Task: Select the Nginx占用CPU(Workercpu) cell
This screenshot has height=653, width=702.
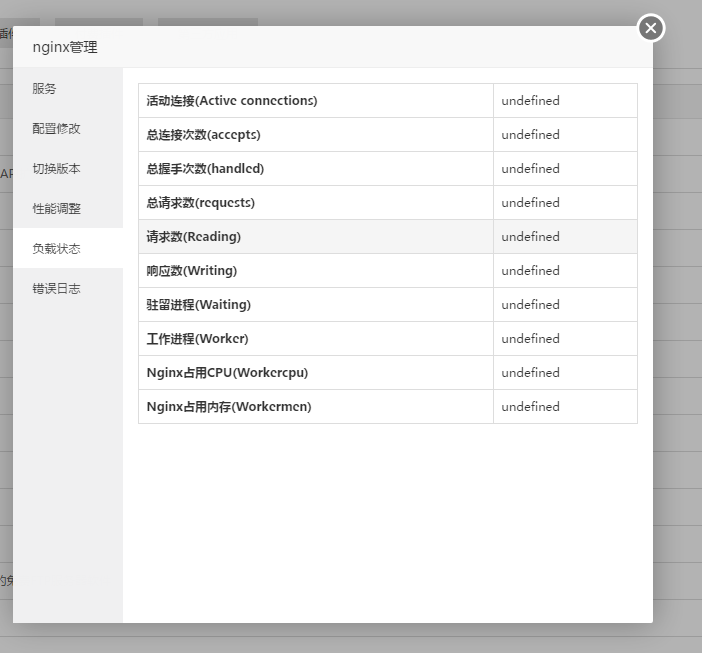Action: point(316,373)
